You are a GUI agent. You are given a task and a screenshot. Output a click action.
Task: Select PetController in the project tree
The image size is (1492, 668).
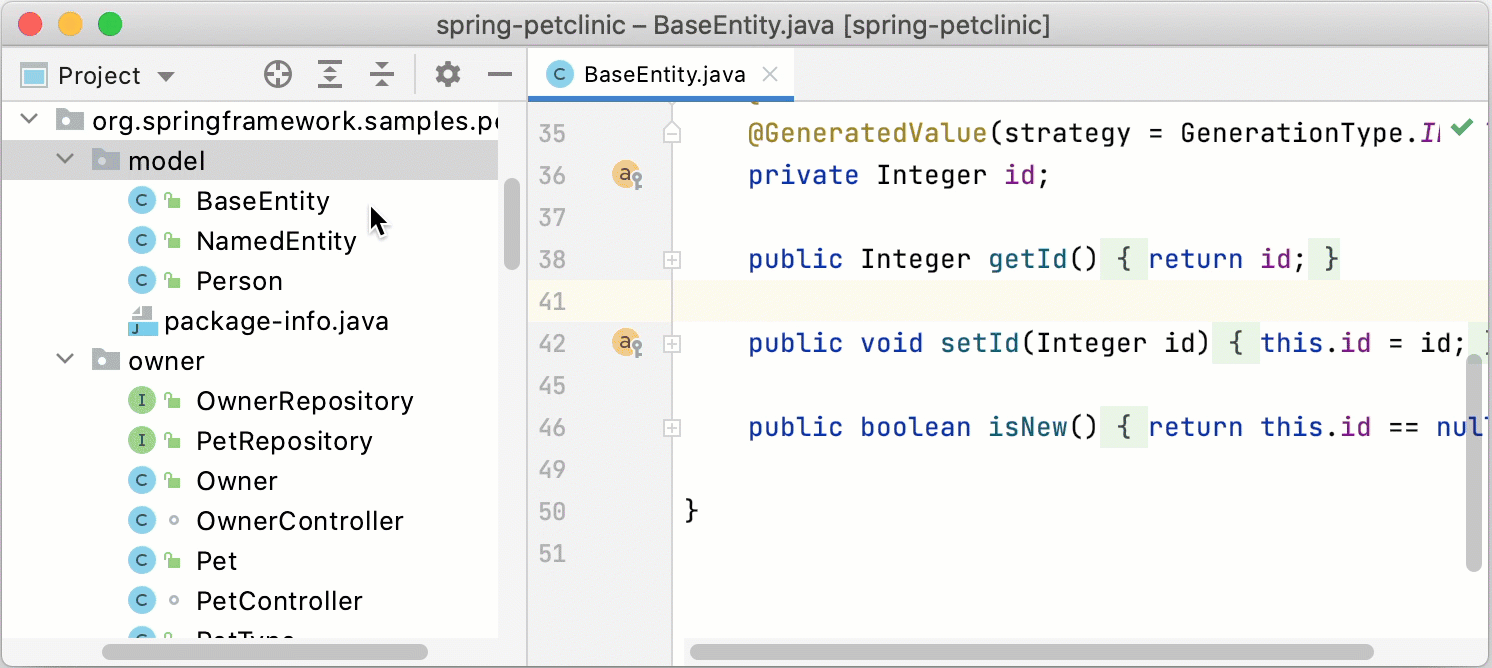tap(279, 601)
